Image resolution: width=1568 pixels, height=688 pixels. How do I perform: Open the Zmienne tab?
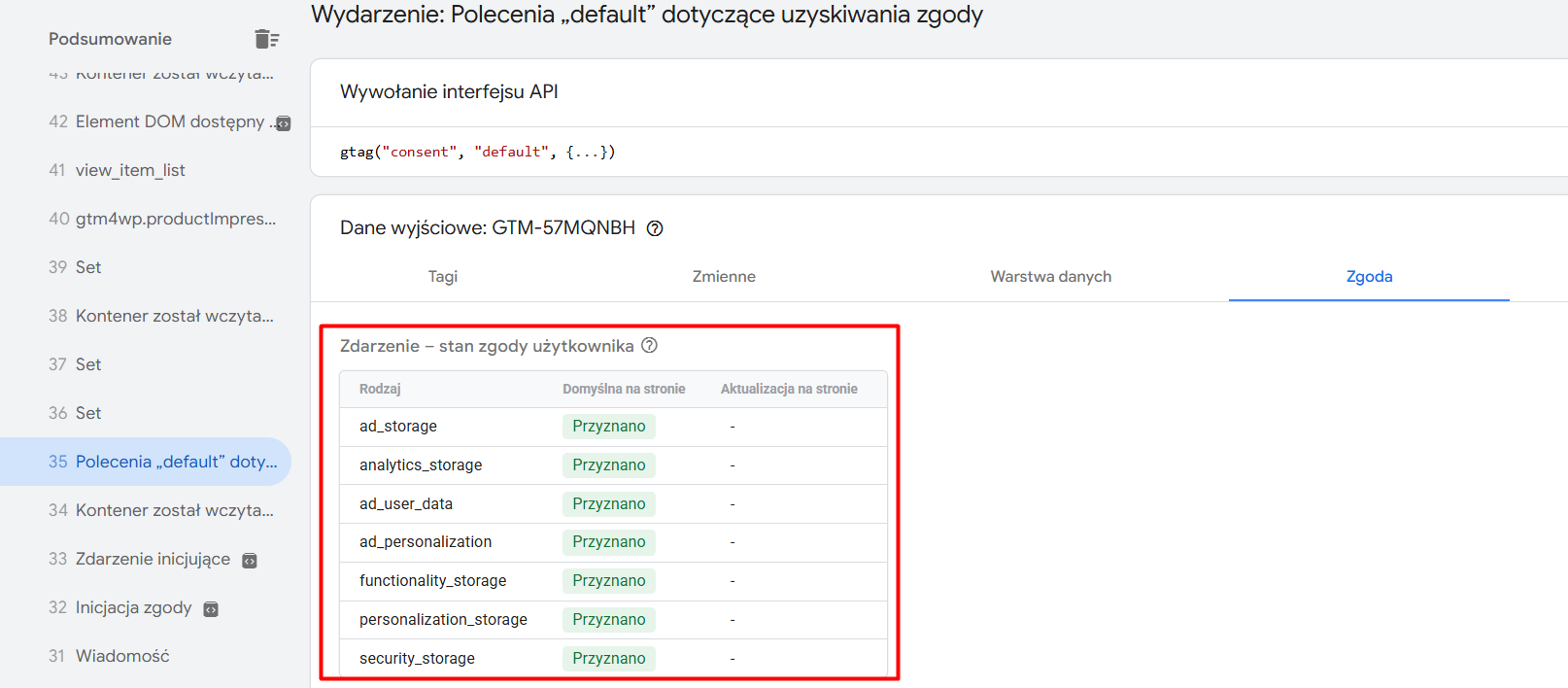724,276
